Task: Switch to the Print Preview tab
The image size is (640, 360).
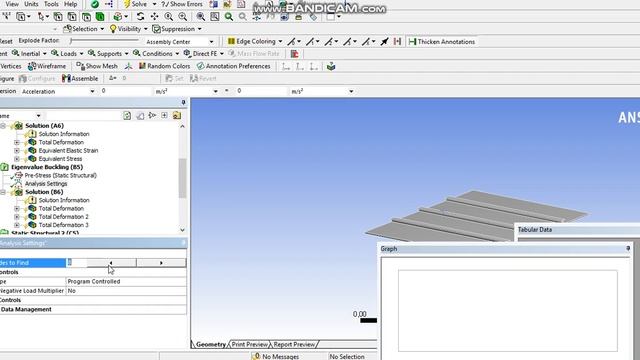Action: [x=249, y=344]
